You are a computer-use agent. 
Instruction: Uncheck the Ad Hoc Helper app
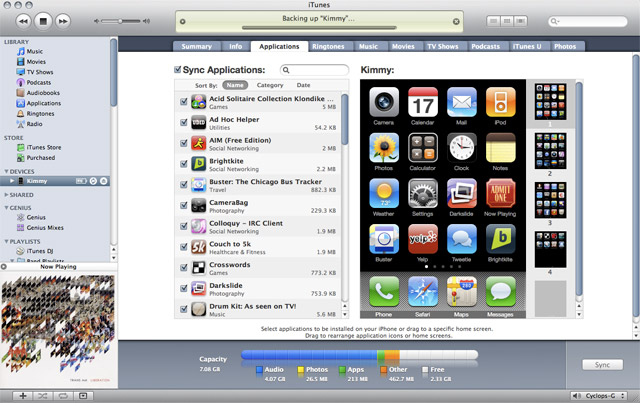[x=184, y=122]
